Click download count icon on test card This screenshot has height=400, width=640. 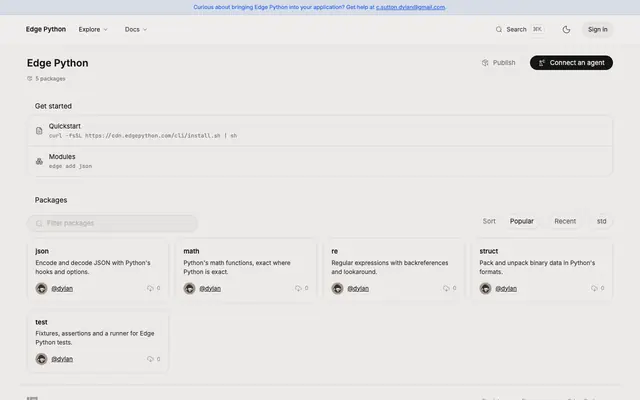click(x=150, y=359)
